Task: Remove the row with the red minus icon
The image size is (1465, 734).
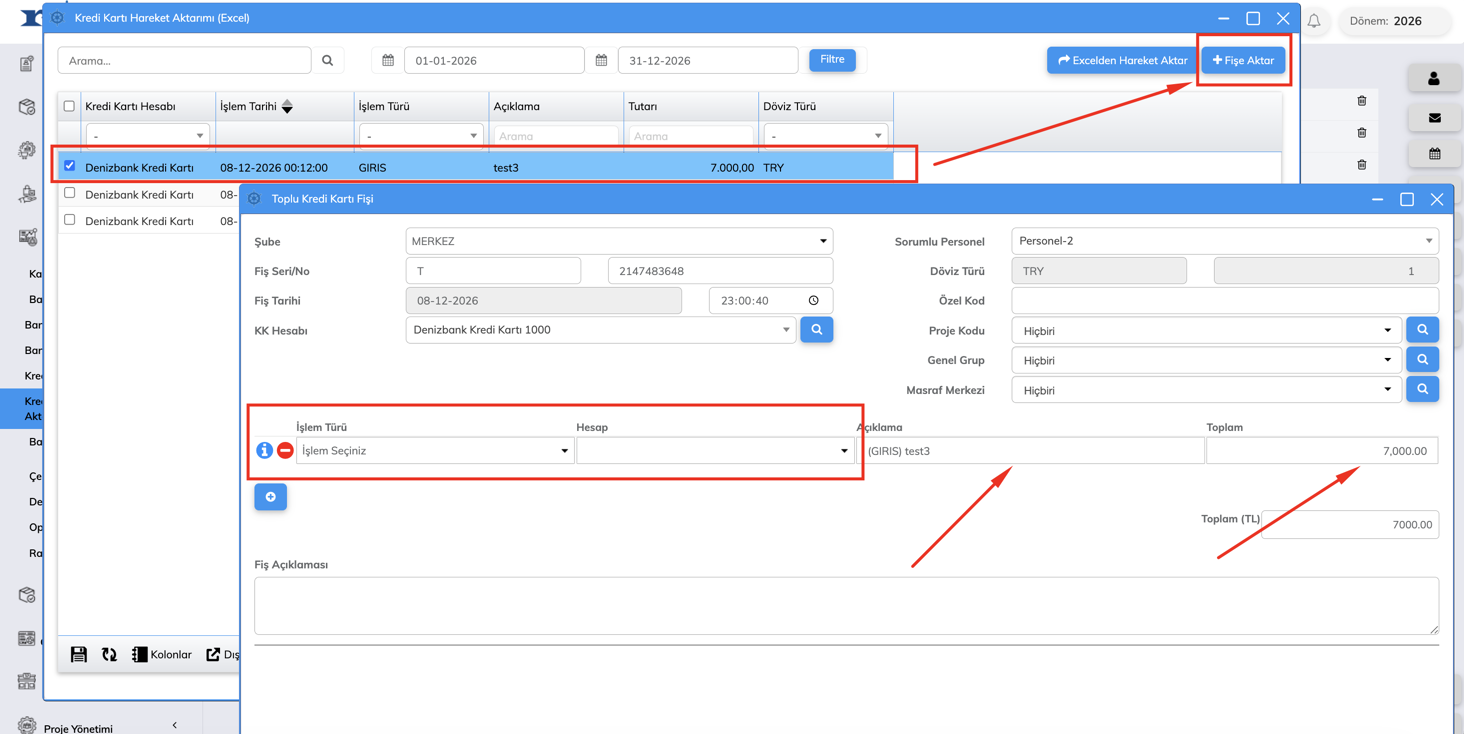Action: (285, 451)
